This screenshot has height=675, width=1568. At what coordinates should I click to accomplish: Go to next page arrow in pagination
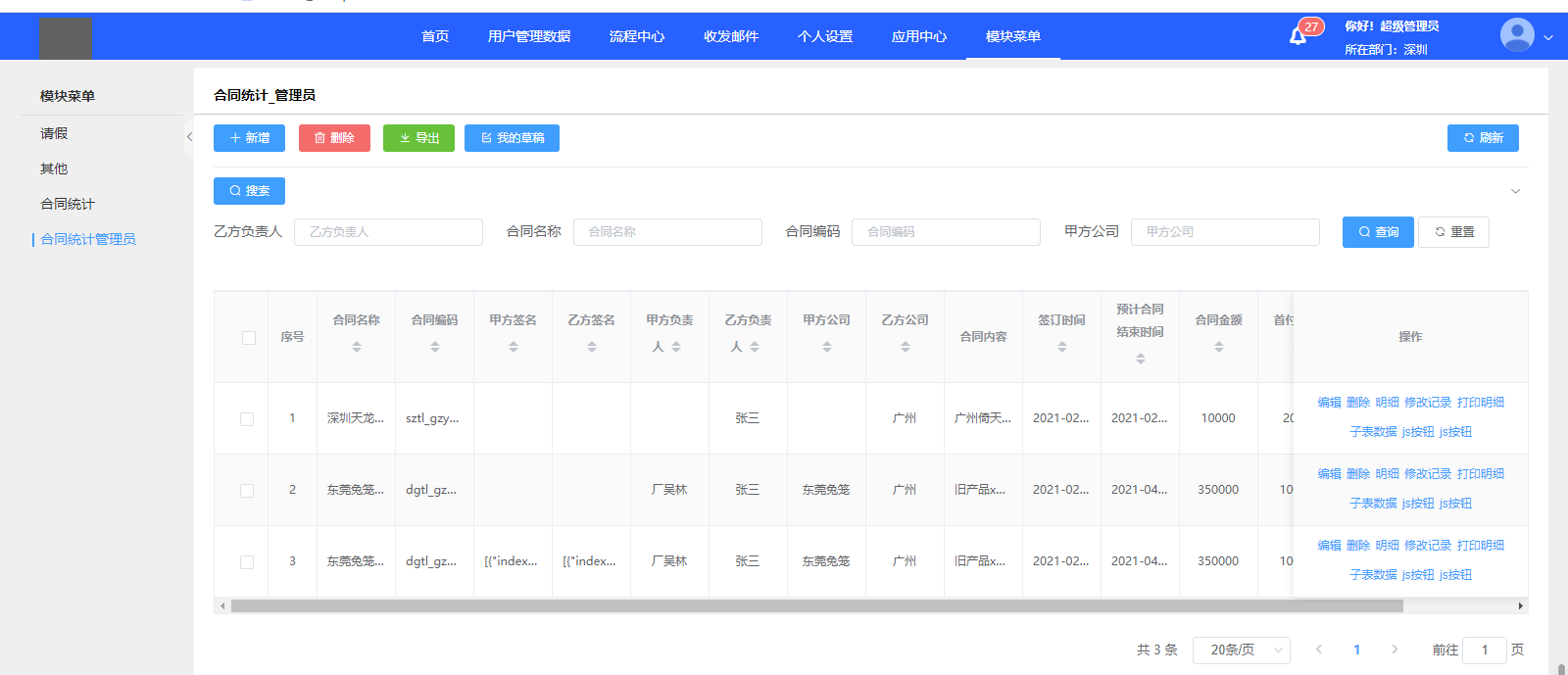pyautogui.click(x=1395, y=650)
